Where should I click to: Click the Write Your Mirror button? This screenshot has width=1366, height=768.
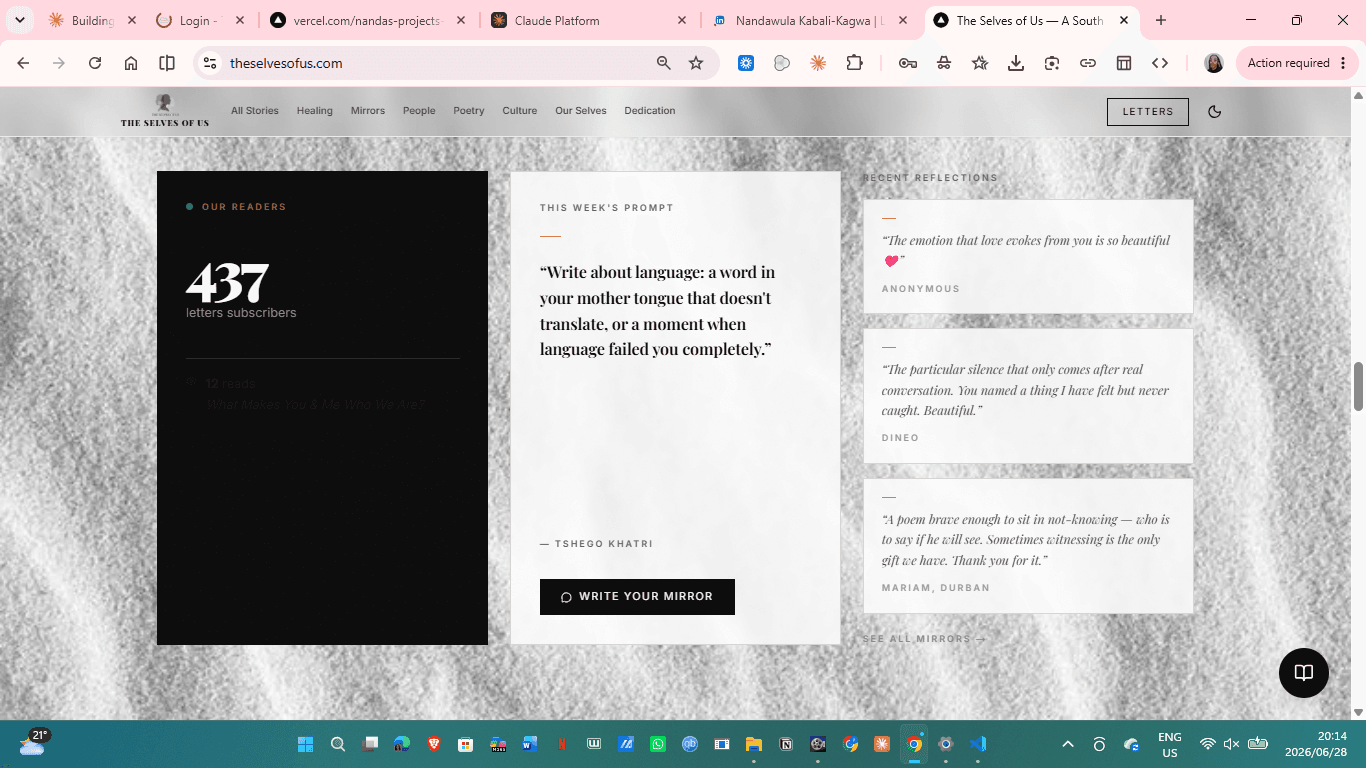pyautogui.click(x=637, y=597)
